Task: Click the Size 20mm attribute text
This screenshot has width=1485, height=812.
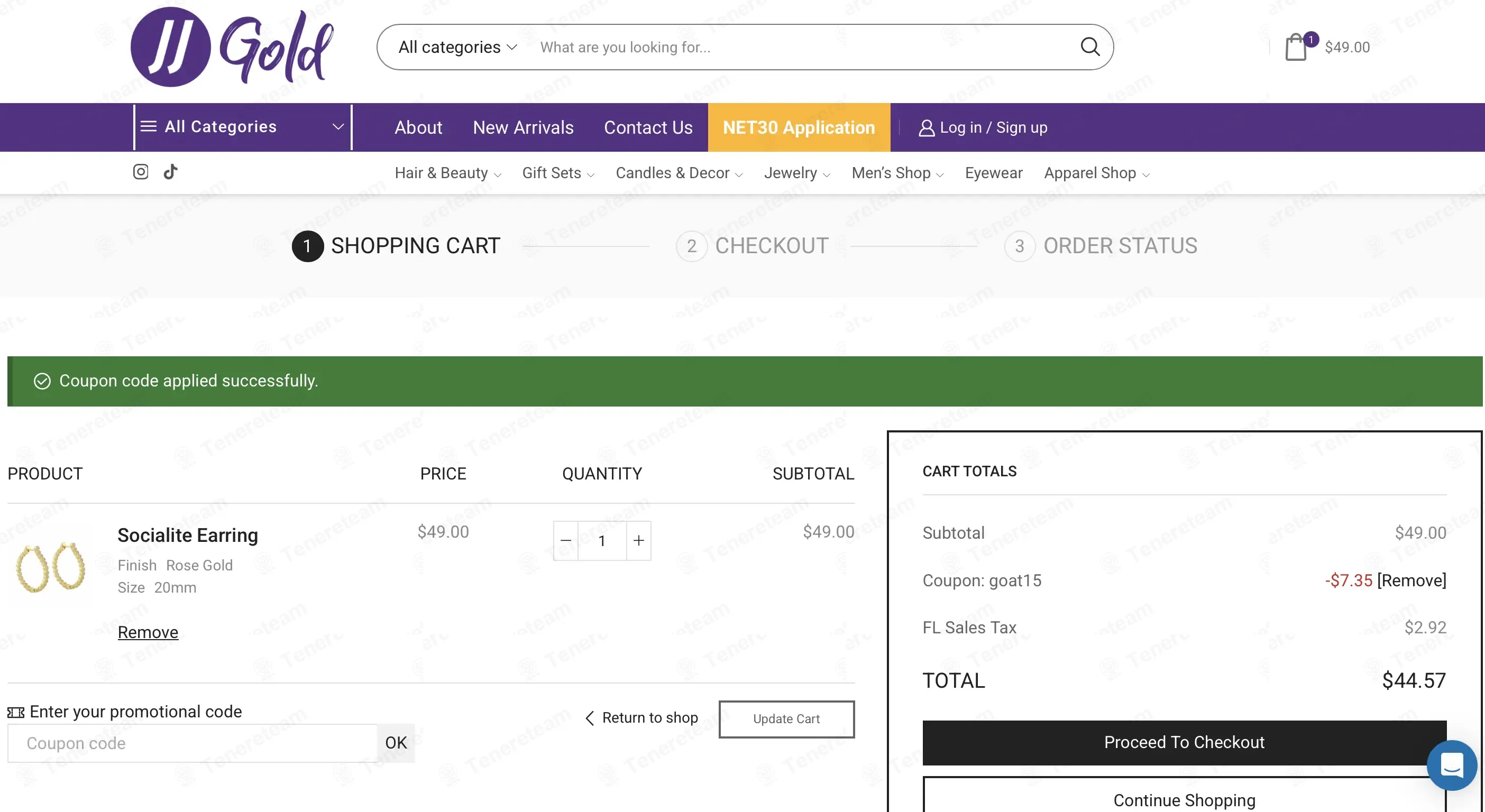Action: click(157, 588)
